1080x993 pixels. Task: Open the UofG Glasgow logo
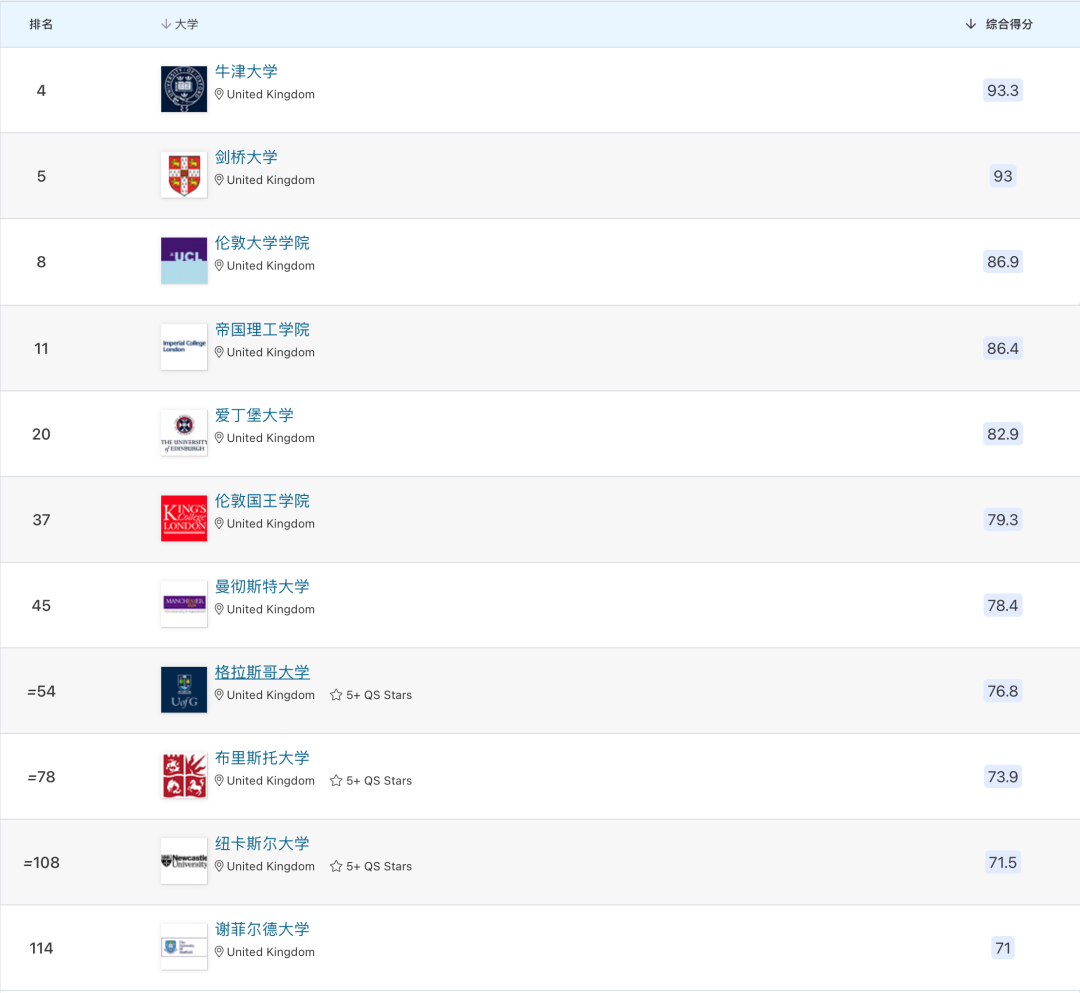click(184, 690)
